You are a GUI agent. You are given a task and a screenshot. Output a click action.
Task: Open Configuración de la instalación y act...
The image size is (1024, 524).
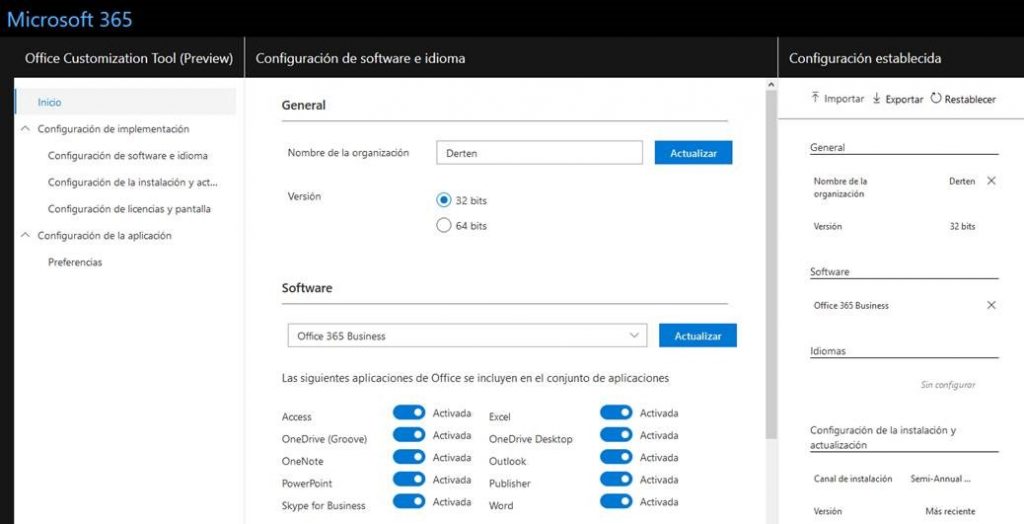click(133, 182)
